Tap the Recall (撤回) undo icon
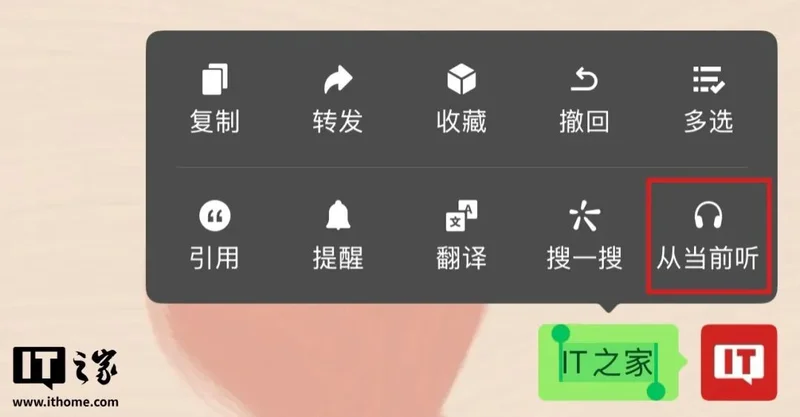 pyautogui.click(x=584, y=80)
